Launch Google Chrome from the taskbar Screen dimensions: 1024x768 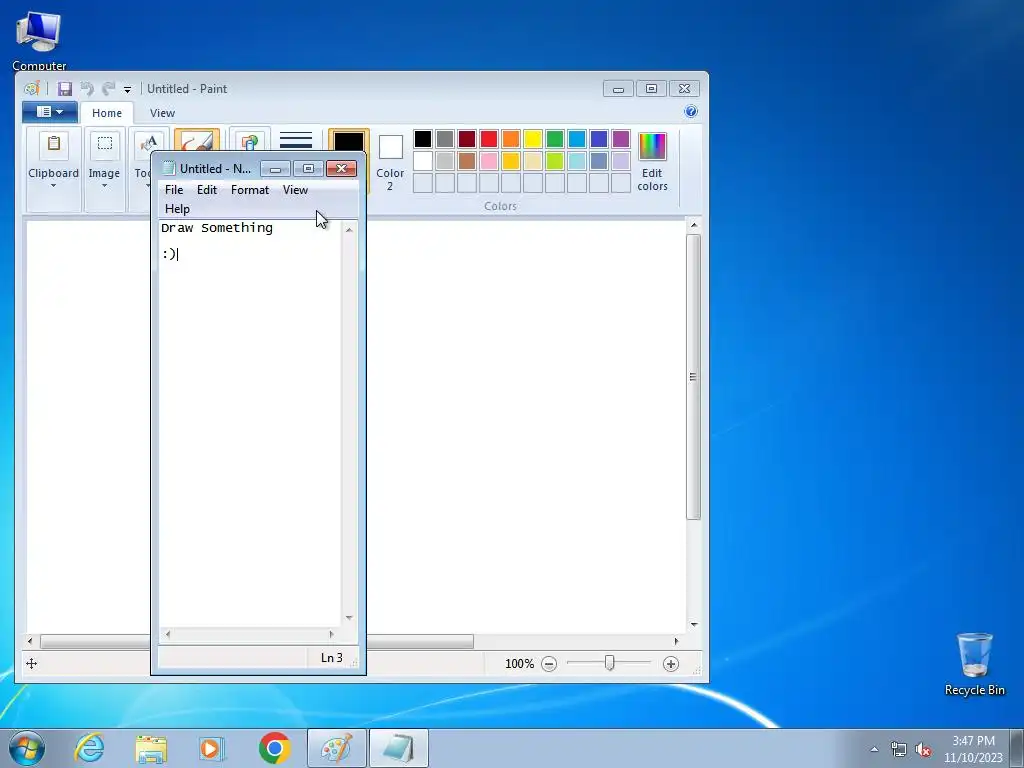coord(274,748)
